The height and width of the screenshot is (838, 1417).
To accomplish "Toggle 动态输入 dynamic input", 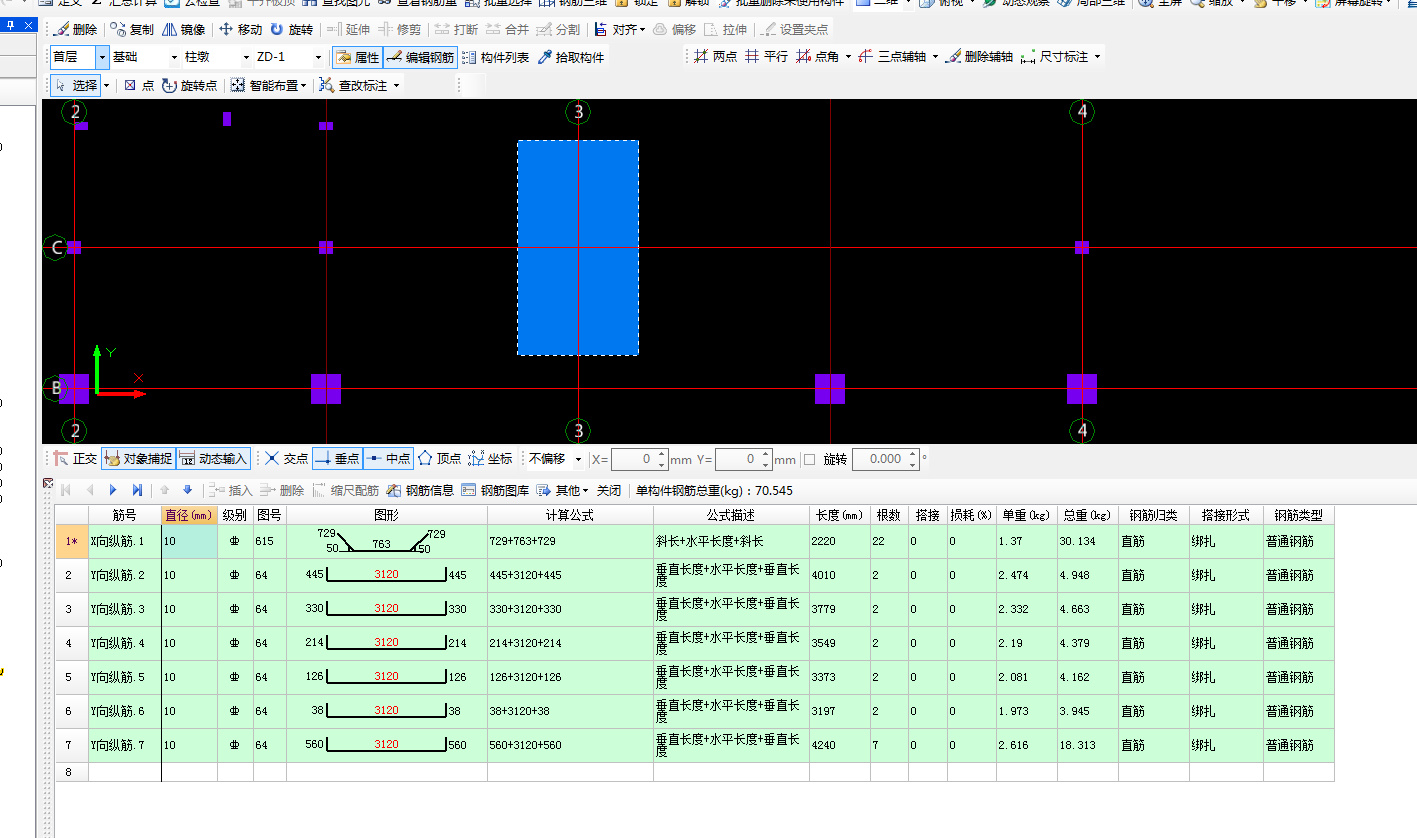I will coord(213,459).
